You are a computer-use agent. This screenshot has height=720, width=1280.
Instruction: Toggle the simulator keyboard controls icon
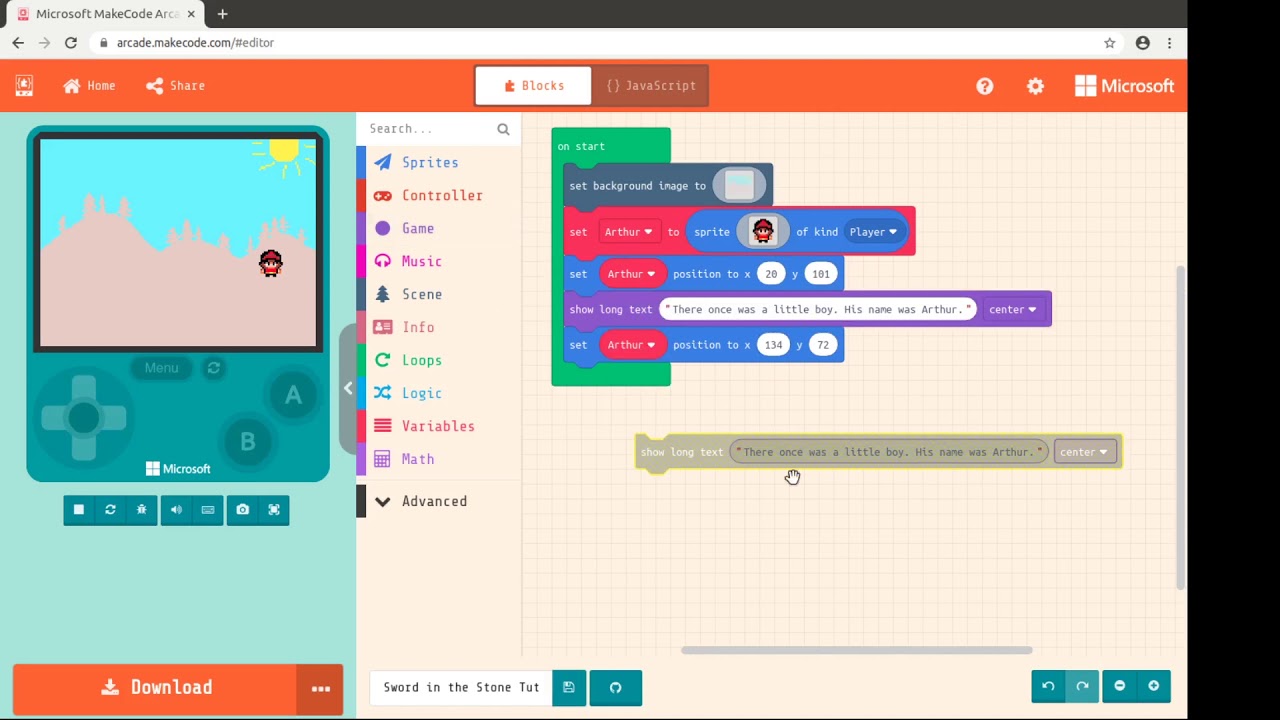pos(208,510)
